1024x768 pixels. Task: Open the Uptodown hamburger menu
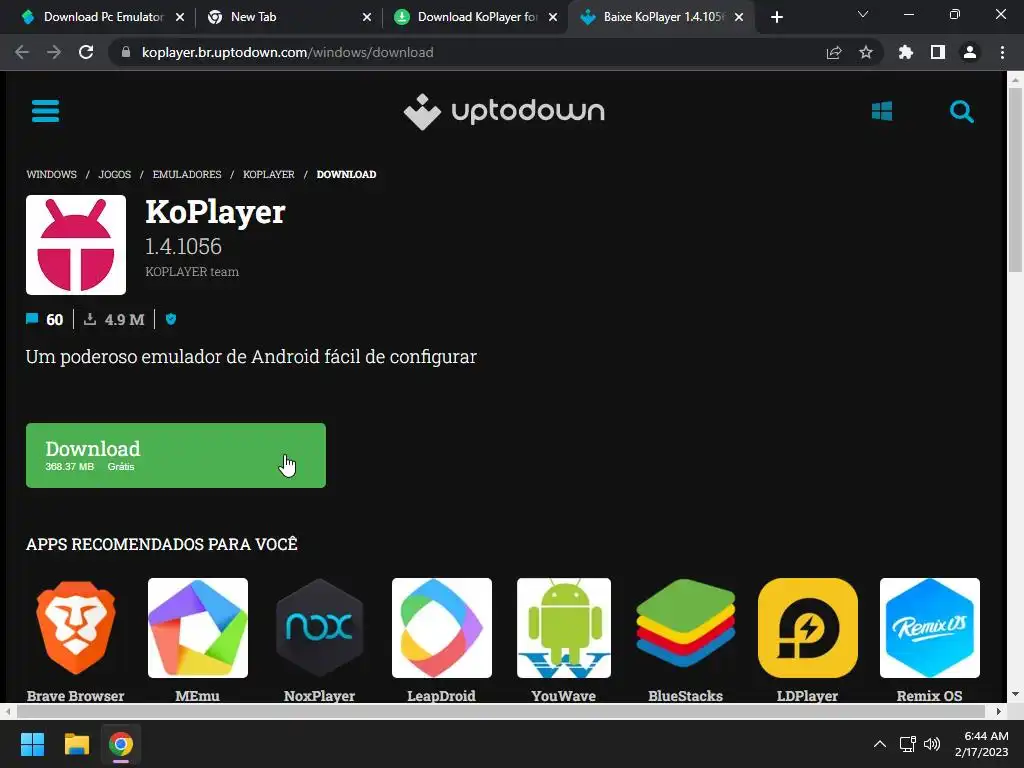click(x=46, y=111)
